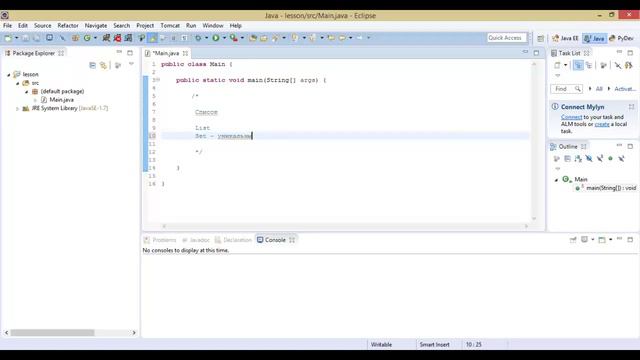The width and height of the screenshot is (640, 360).
Task: Click the New toolbar icon
Action: 8,38
